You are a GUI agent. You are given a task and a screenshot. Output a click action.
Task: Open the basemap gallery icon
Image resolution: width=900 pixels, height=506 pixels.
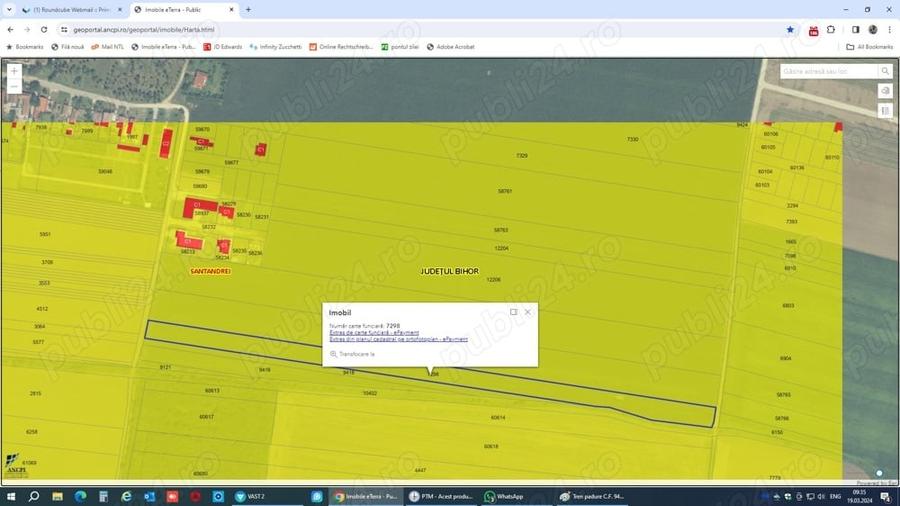(885, 110)
